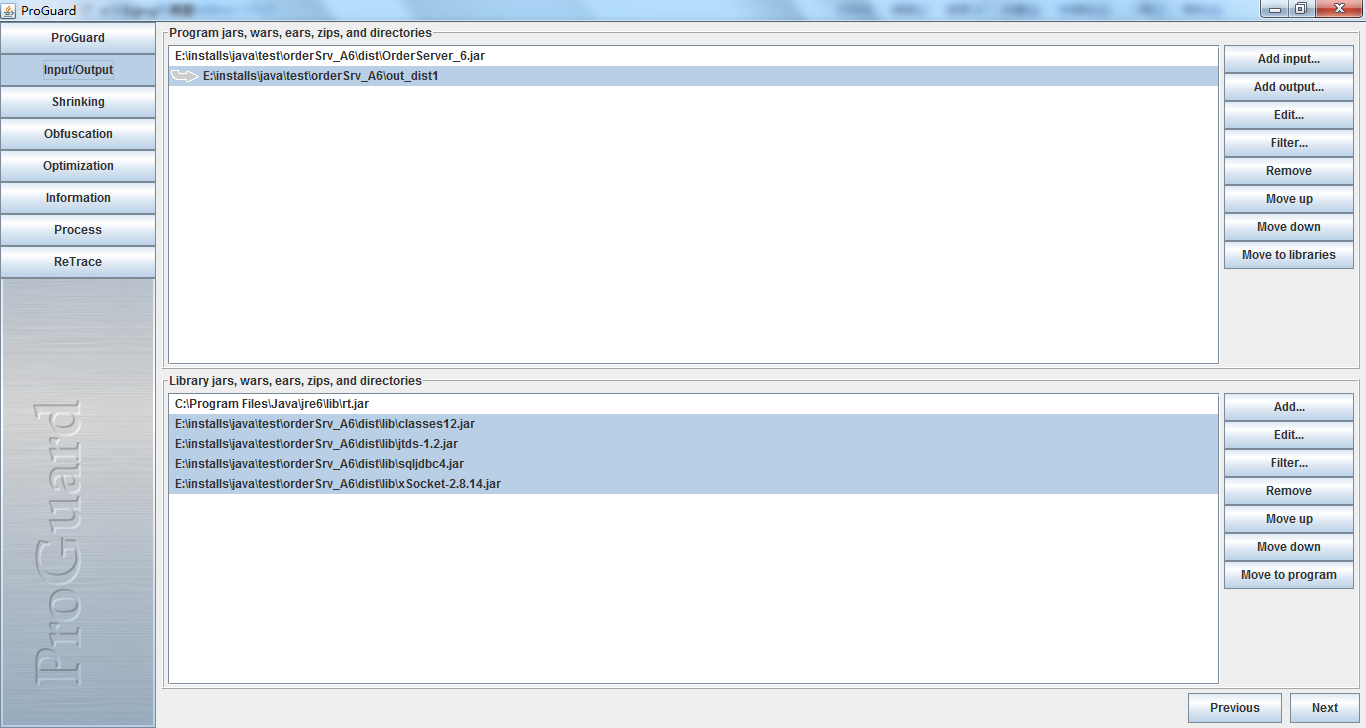The image size is (1366, 728).
Task: Select the classes12.jar library entry
Action: 693,424
